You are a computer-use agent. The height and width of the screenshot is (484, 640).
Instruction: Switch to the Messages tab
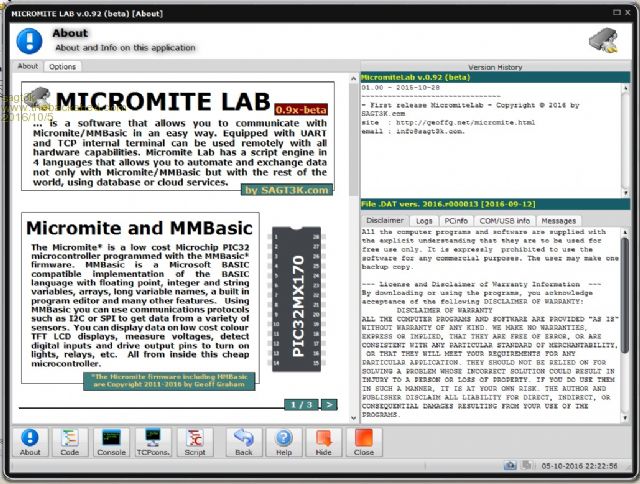pyautogui.click(x=557, y=220)
